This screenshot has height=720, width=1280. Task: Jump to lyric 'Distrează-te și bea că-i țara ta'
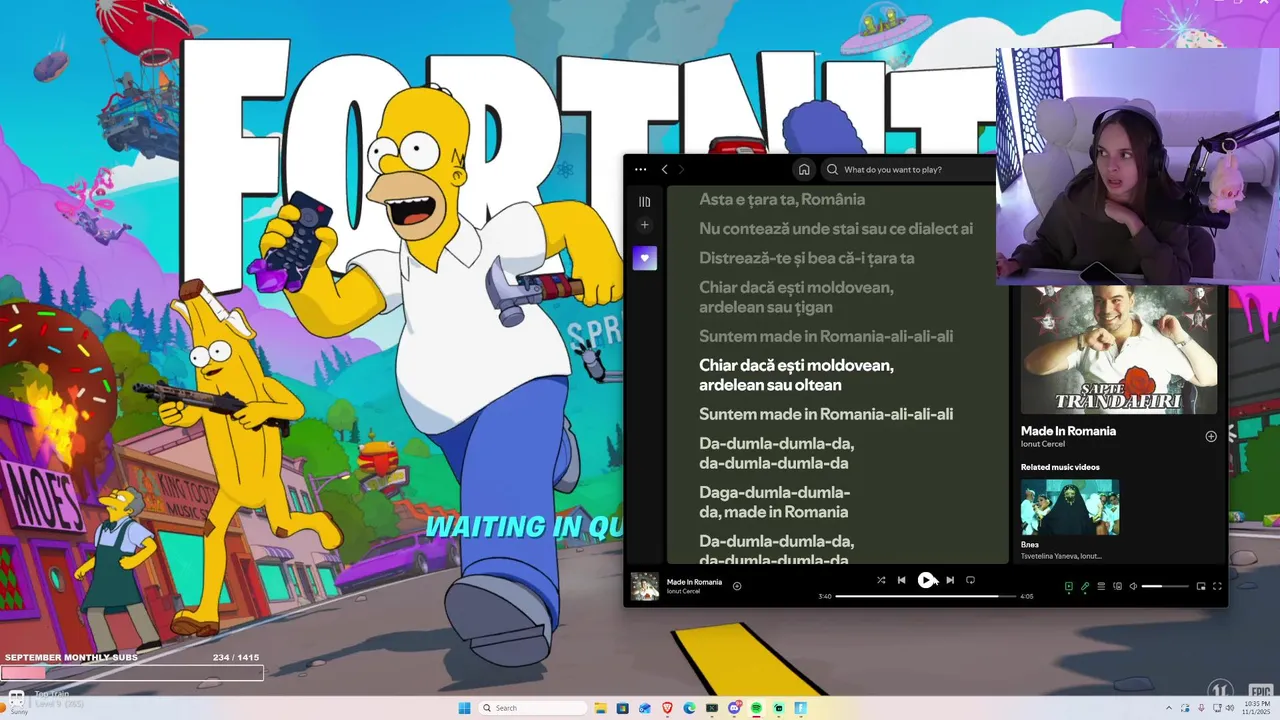point(807,258)
